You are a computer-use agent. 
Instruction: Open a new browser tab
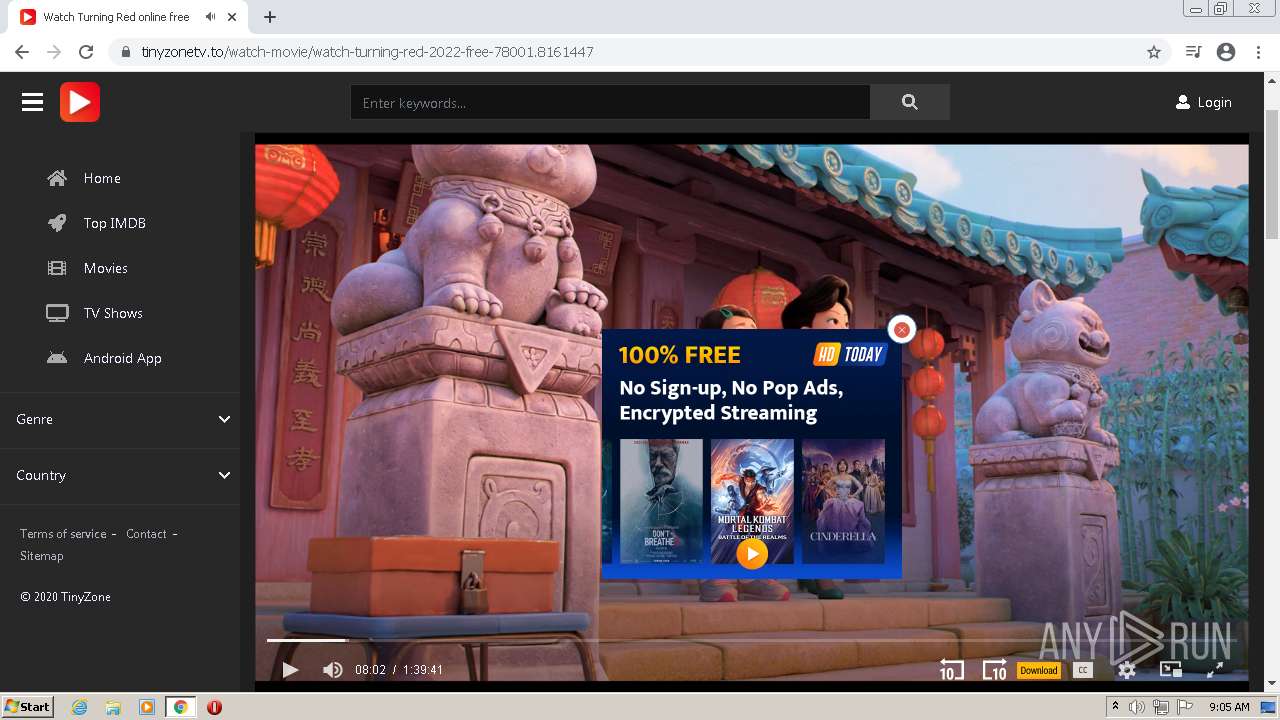tap(270, 17)
